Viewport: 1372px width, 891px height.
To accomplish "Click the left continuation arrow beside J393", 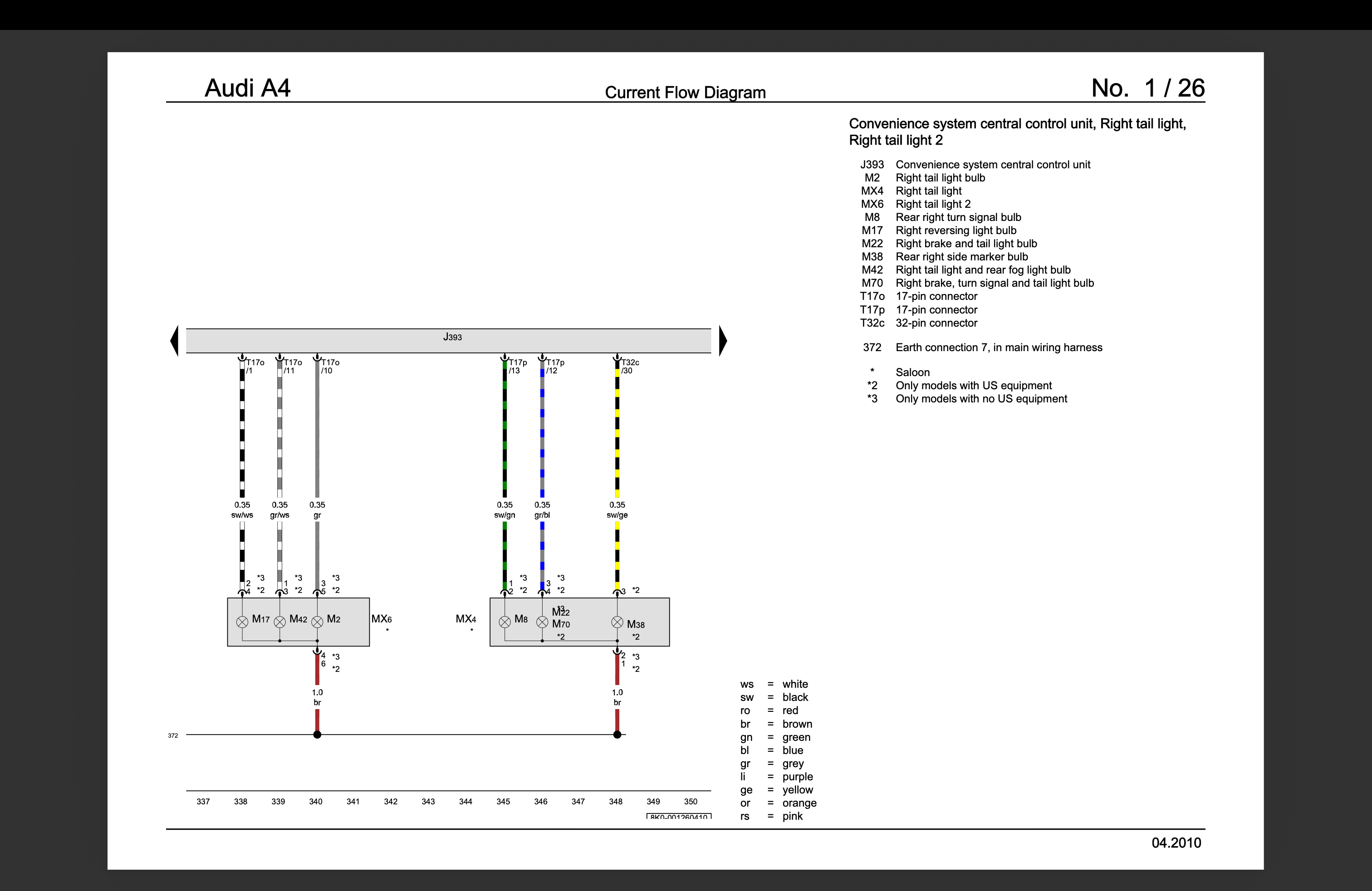I will (x=175, y=341).
